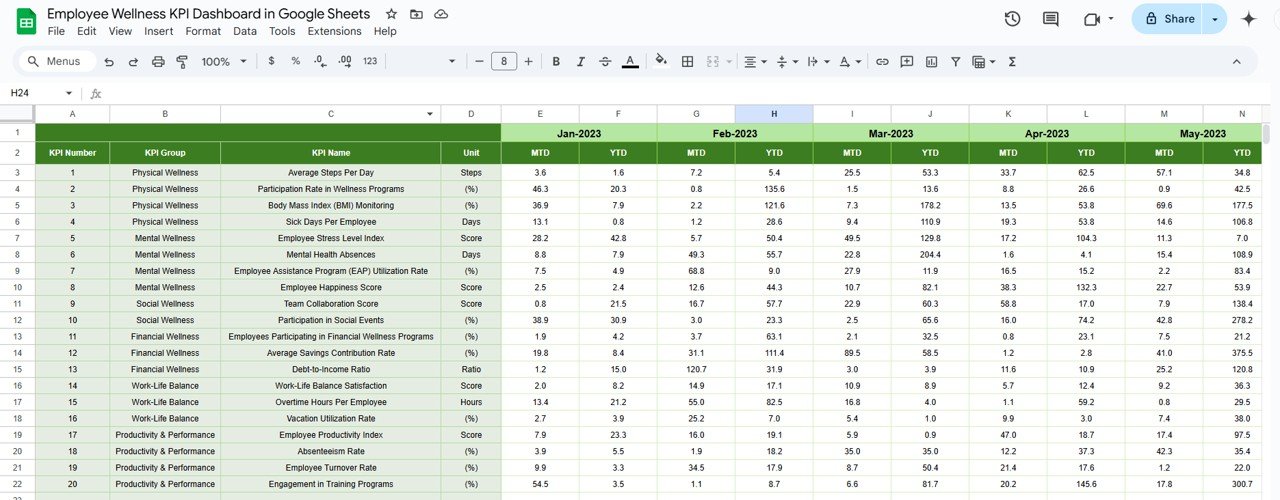Decrease decimal places
Viewport: 1280px width, 500px height.
pyautogui.click(x=320, y=62)
